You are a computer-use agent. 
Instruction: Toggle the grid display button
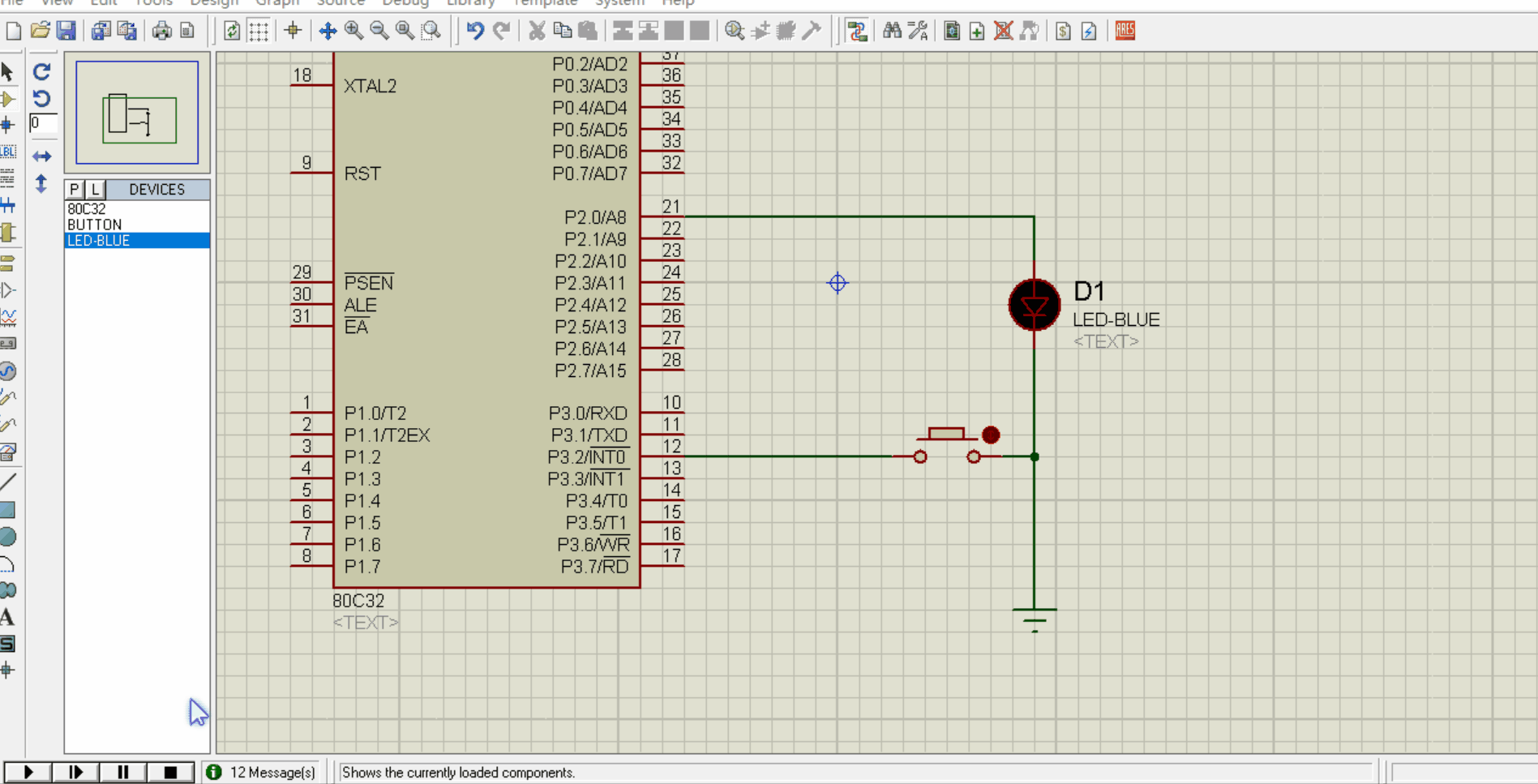point(259,31)
